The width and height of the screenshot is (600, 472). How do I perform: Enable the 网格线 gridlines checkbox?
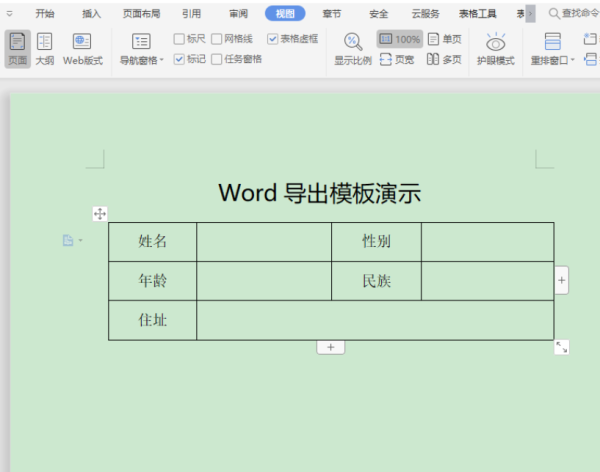click(x=217, y=39)
